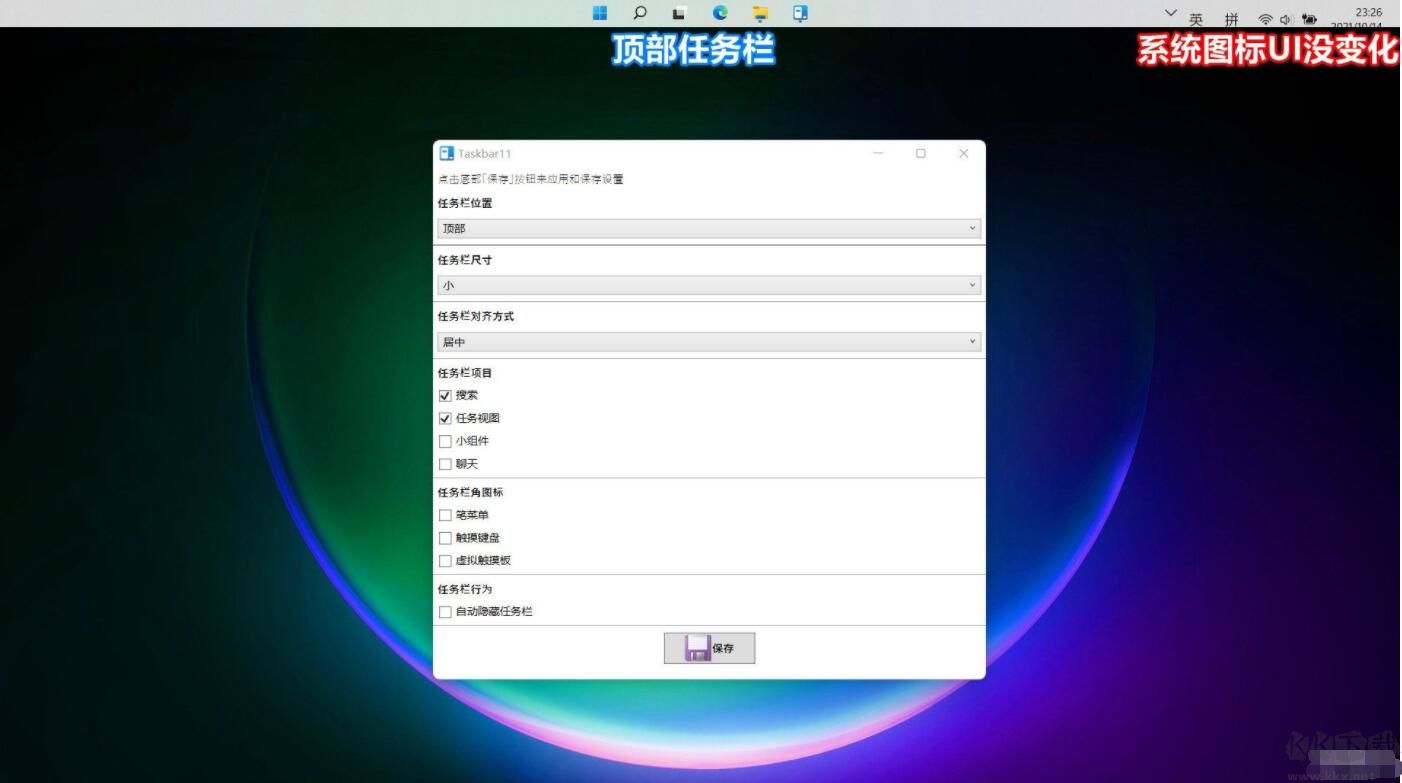Click the Taskbar11 window title text
This screenshot has height=783, width=1402.
[485, 154]
